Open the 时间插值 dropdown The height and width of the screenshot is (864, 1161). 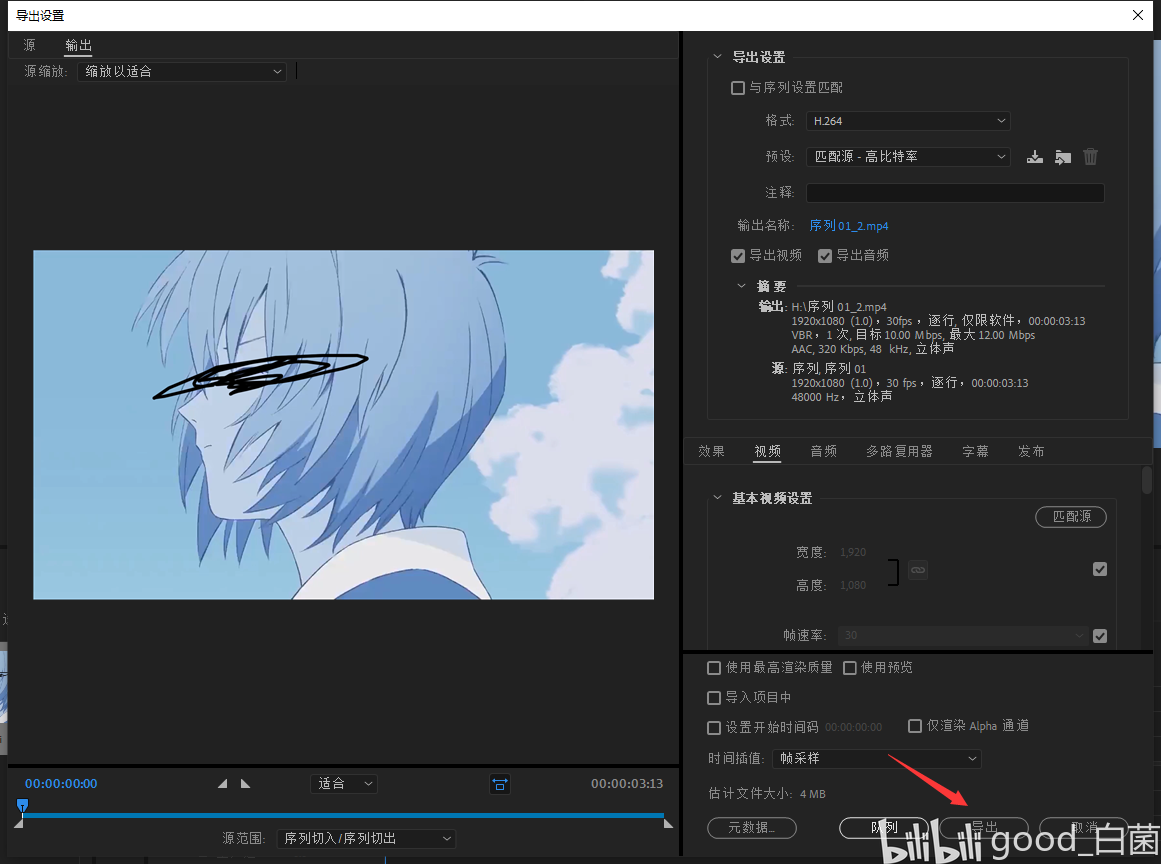(877, 758)
